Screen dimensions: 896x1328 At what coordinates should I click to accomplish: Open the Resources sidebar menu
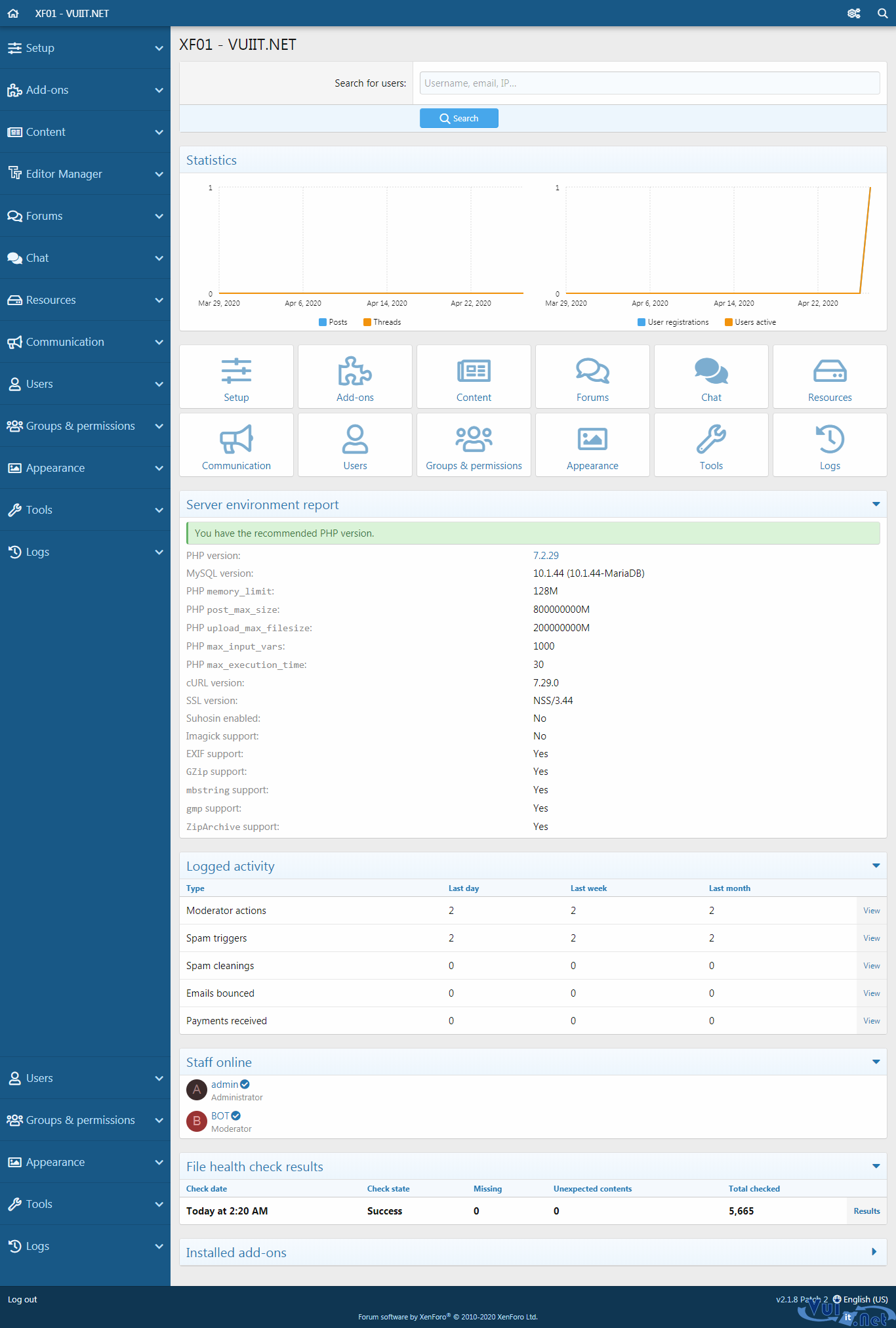85,300
